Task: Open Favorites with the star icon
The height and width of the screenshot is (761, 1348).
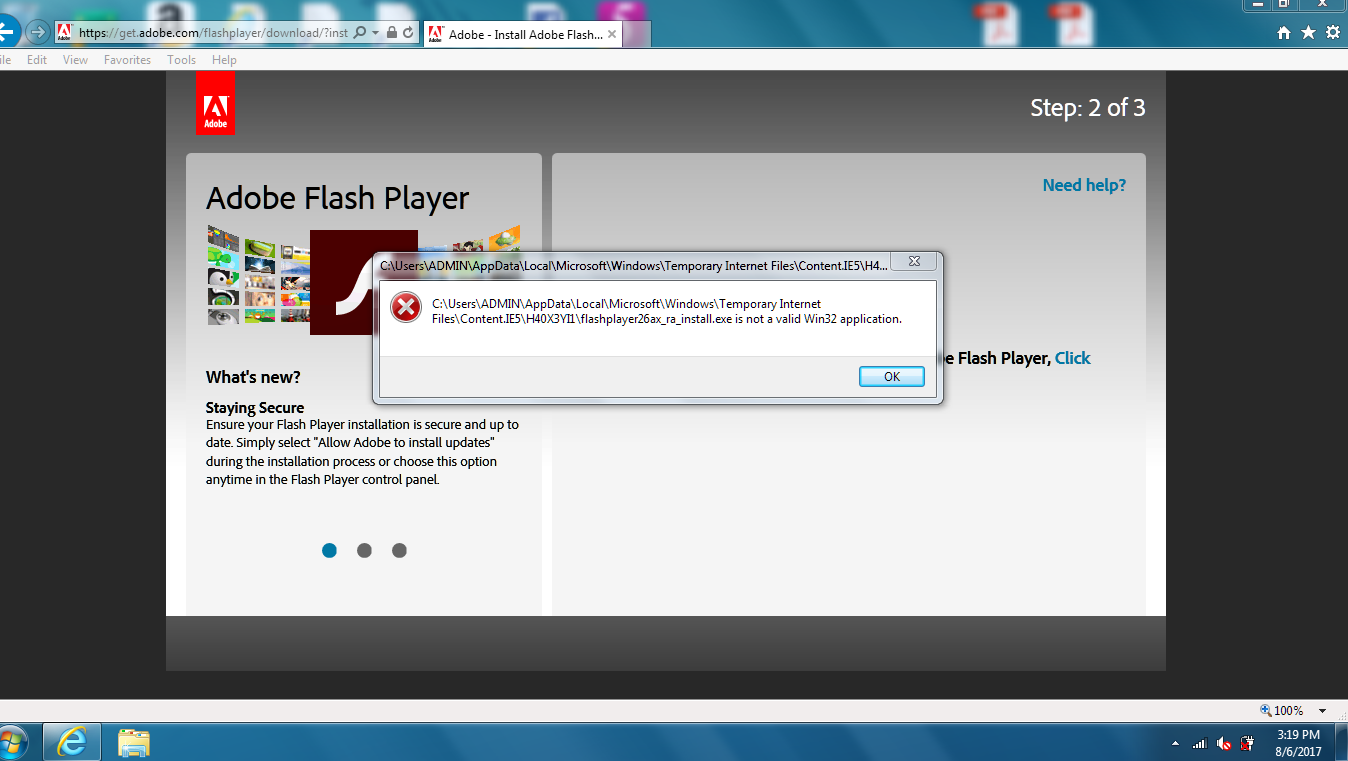Action: click(1308, 33)
